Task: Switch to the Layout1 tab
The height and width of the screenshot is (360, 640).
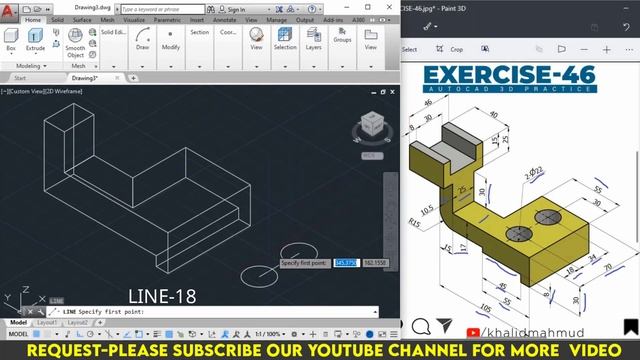Action: 47,322
